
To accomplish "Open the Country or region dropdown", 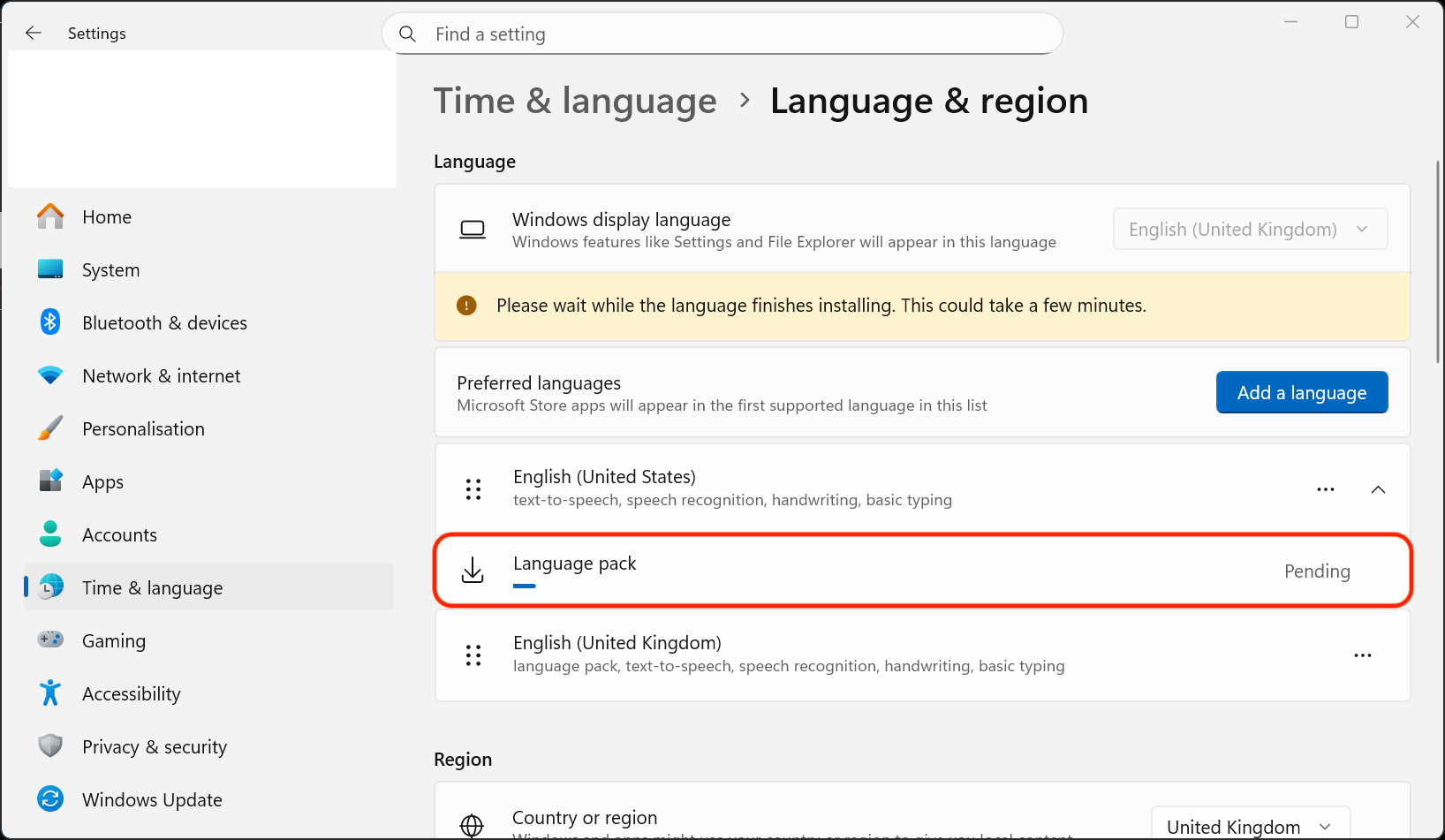I will pos(1249,825).
